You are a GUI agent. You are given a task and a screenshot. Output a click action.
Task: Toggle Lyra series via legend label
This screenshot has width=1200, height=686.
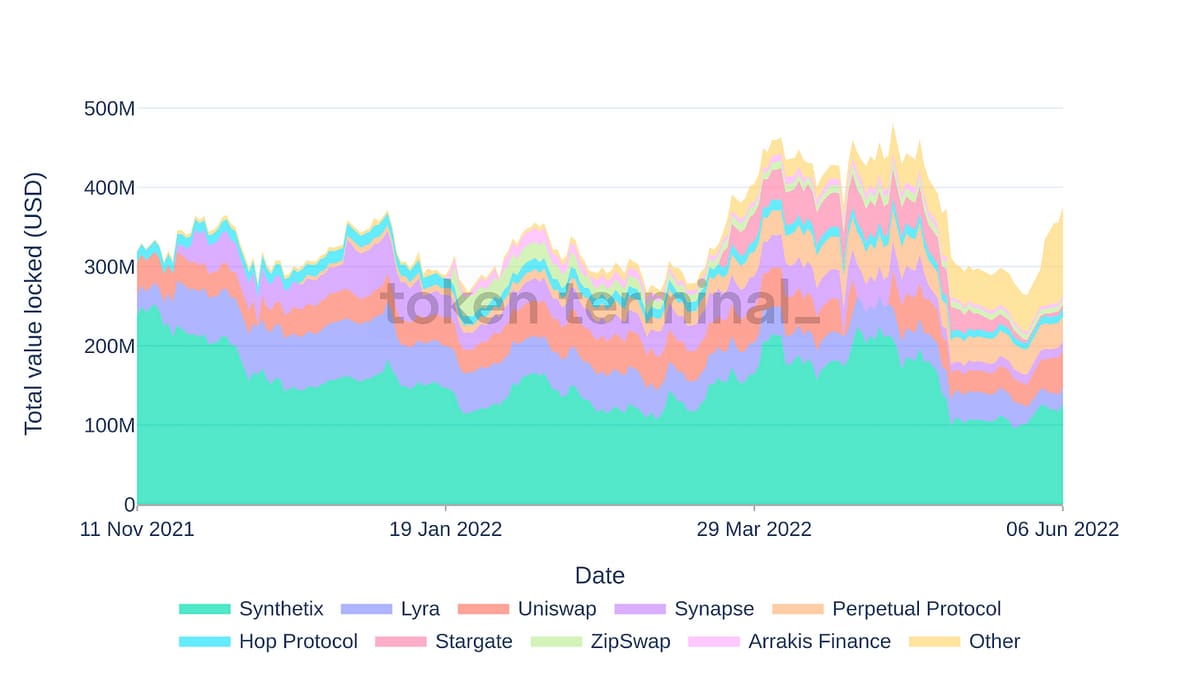[420, 609]
